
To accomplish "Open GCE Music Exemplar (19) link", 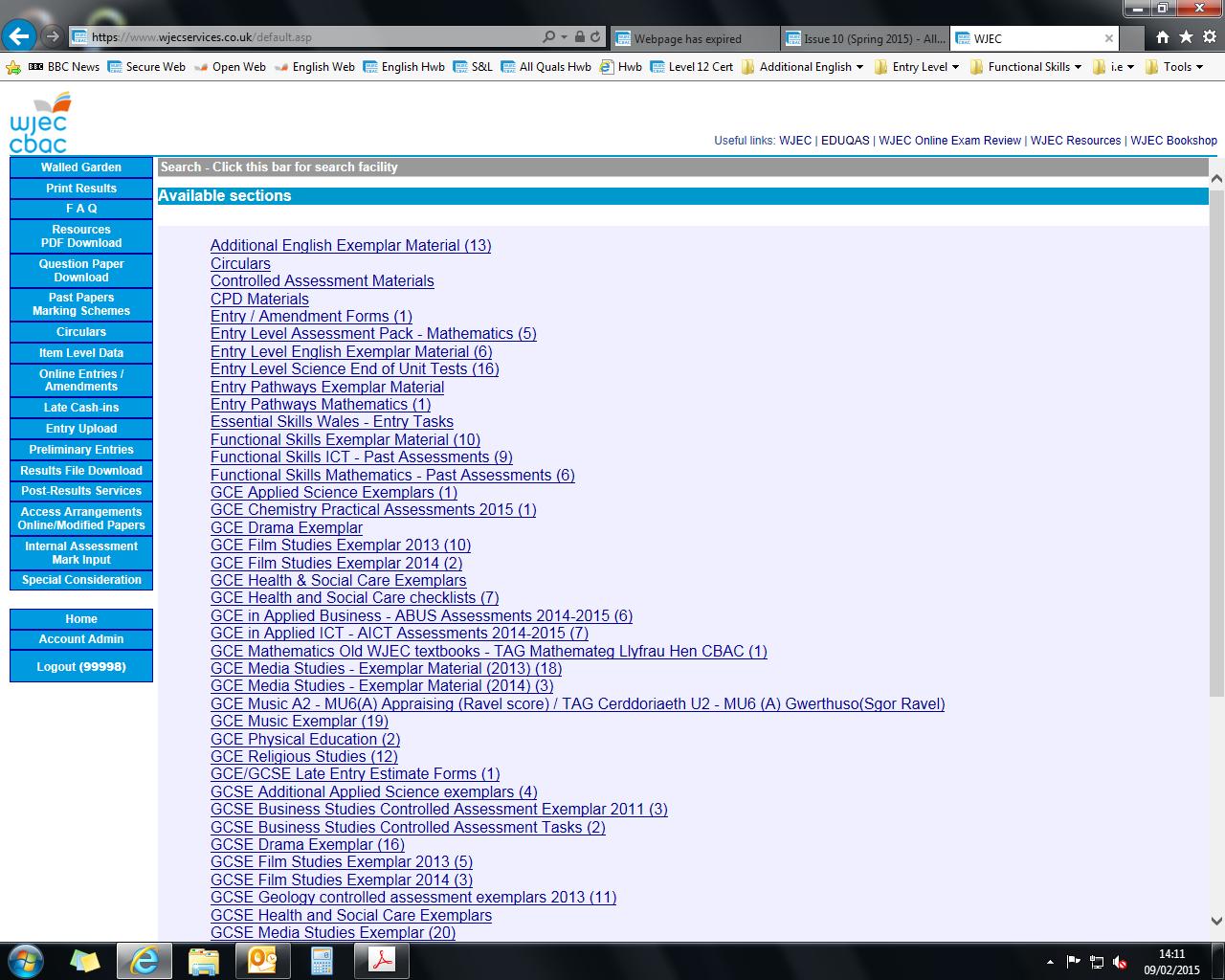I will pyautogui.click(x=300, y=722).
